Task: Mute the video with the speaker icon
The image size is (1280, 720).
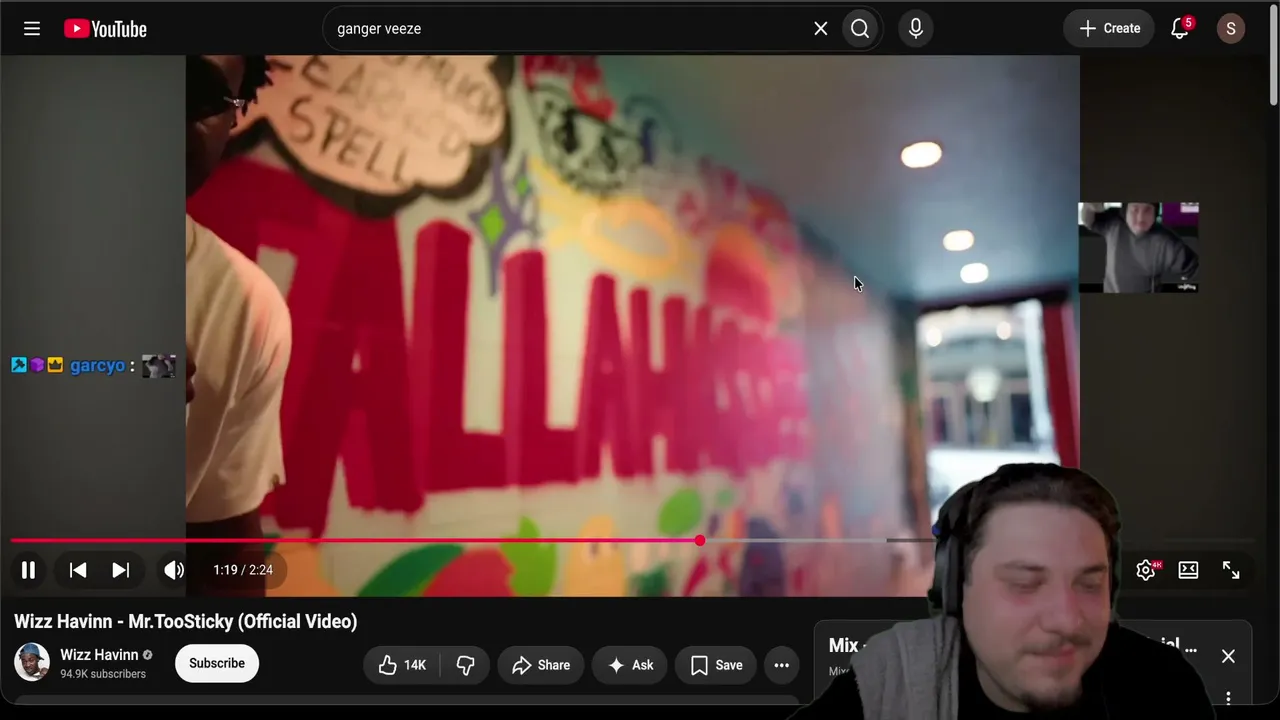Action: [x=174, y=570]
